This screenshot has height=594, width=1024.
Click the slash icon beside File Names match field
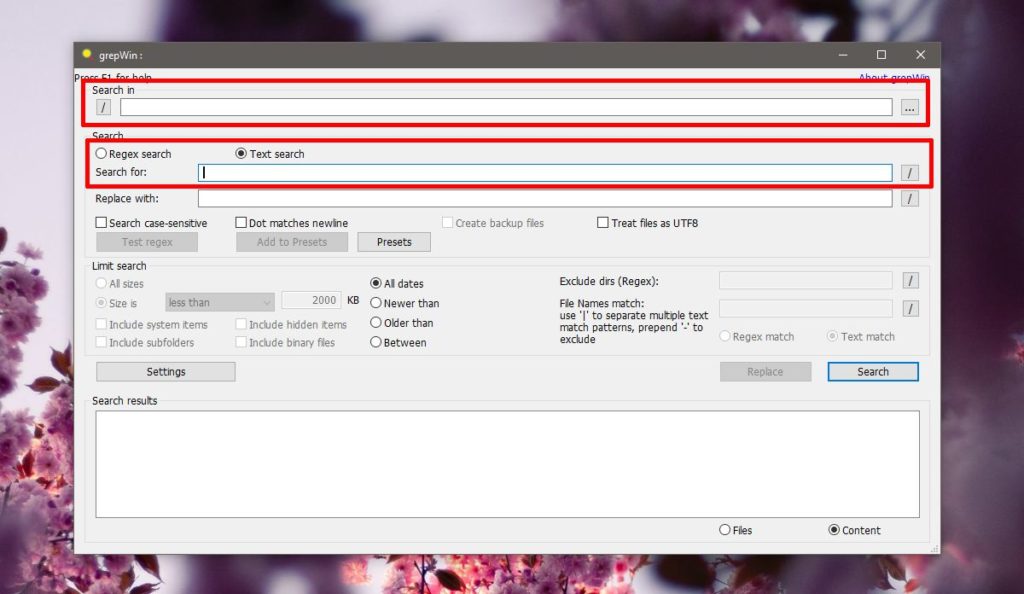[910, 308]
